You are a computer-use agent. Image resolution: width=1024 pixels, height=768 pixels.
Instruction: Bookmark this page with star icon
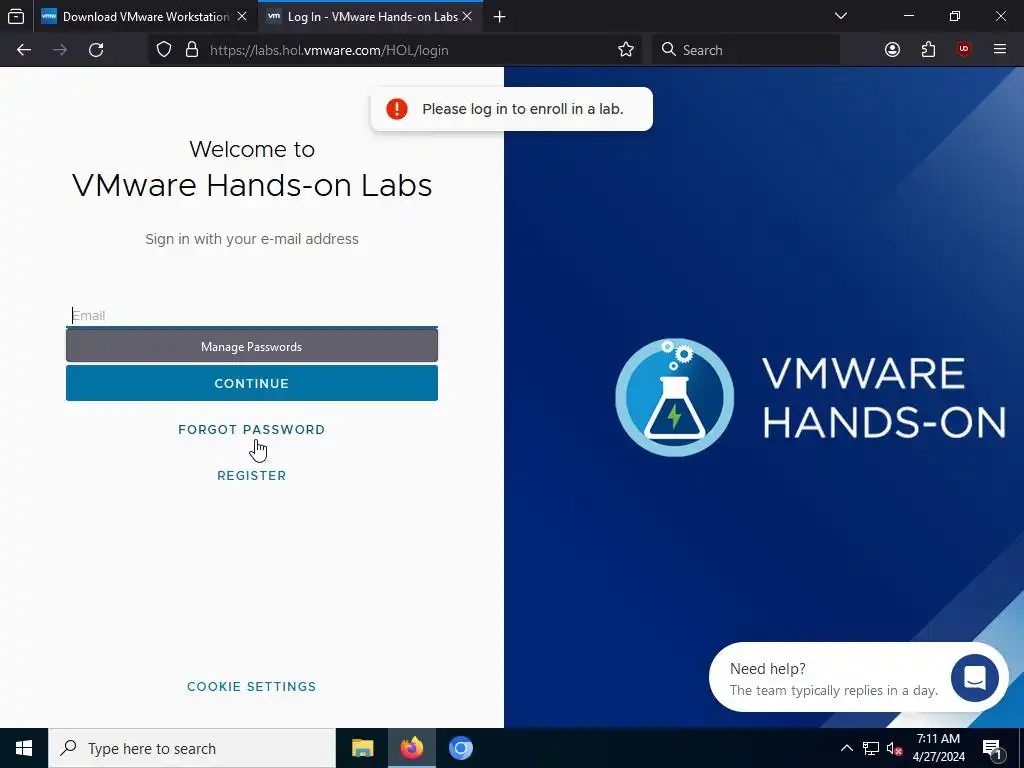click(626, 50)
